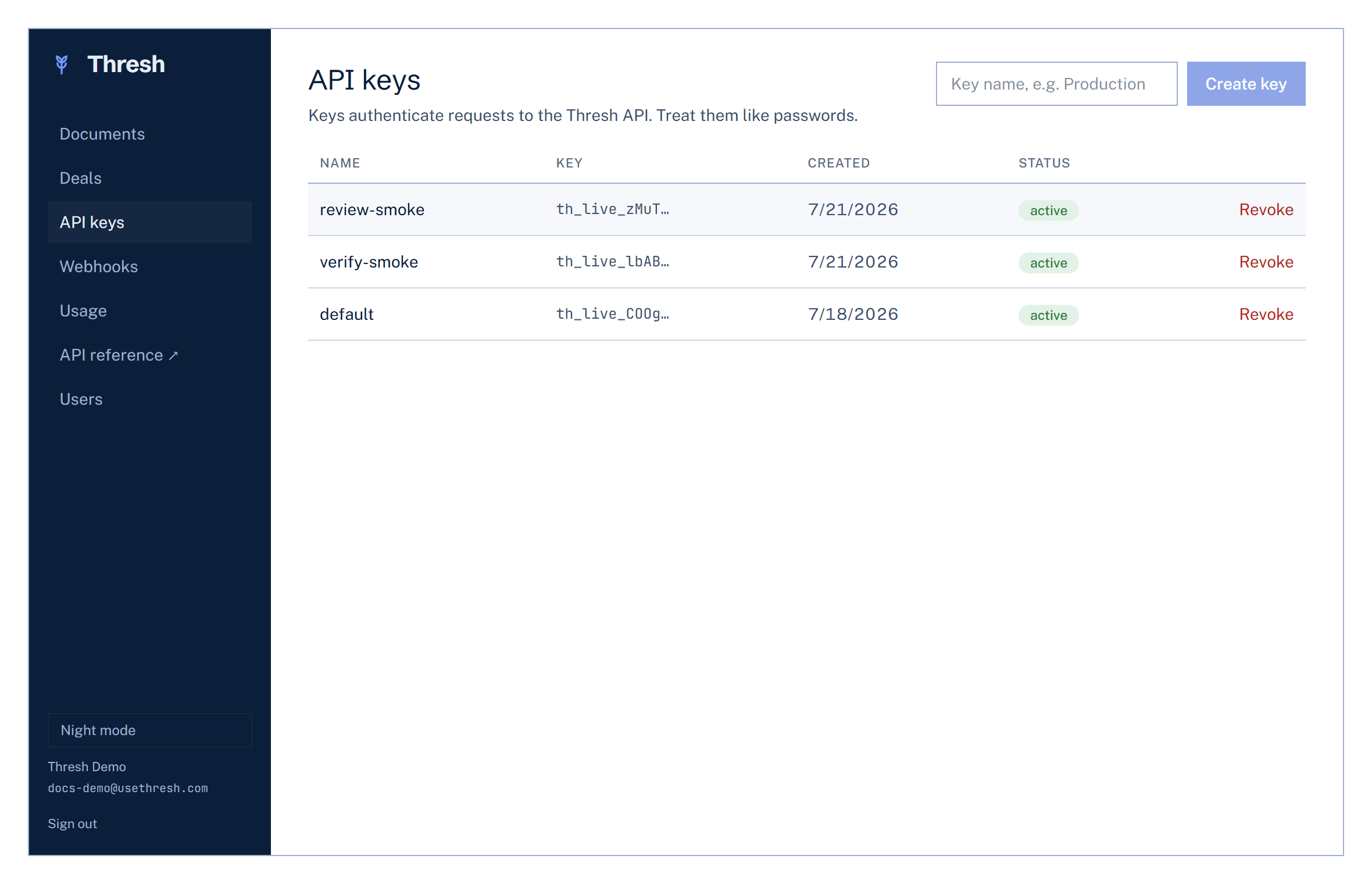
Task: Click key value th_live_lbAB…
Action: [613, 262]
